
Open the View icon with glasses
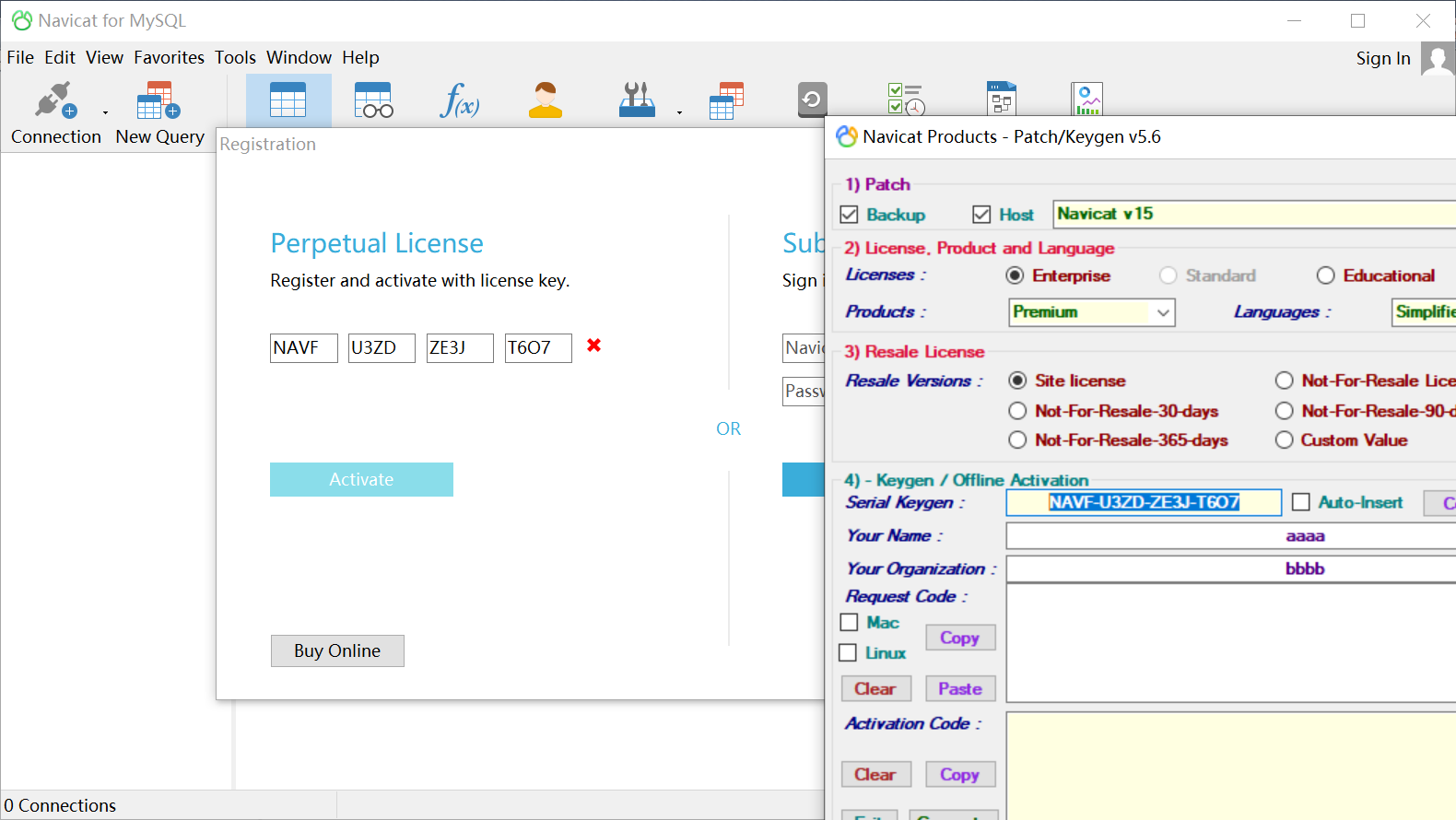373,100
